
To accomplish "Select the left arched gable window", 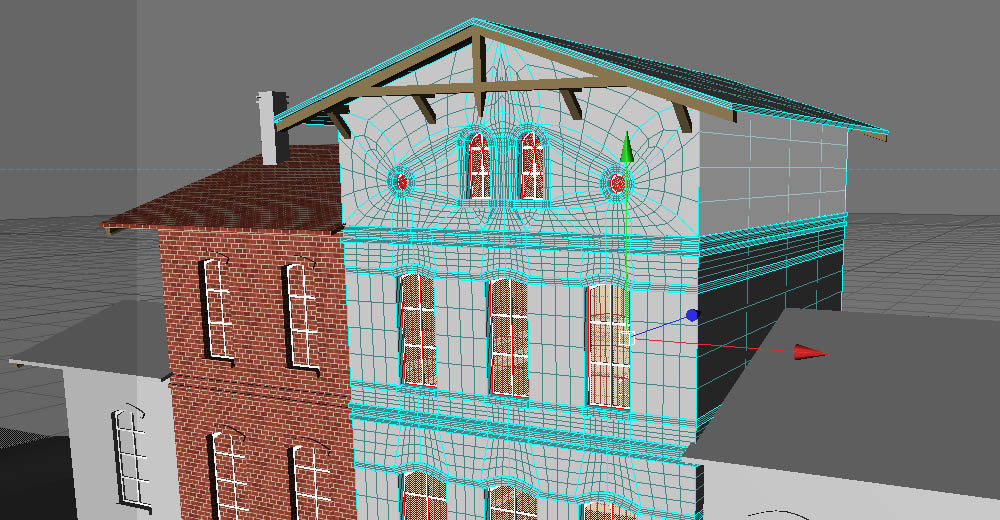I will click(x=479, y=165).
